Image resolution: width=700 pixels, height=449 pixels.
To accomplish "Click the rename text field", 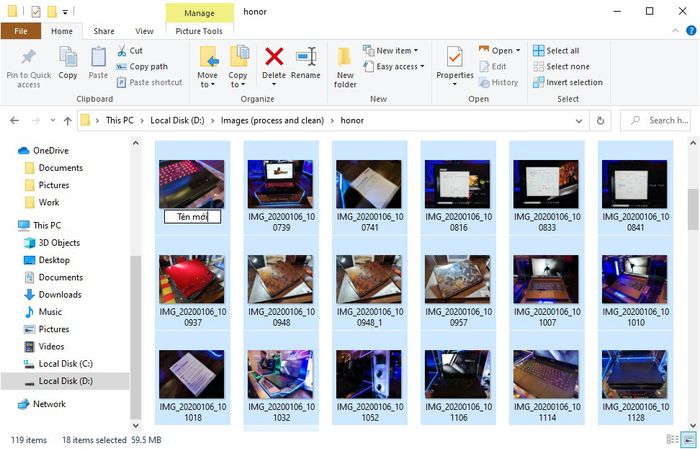I will (x=192, y=217).
